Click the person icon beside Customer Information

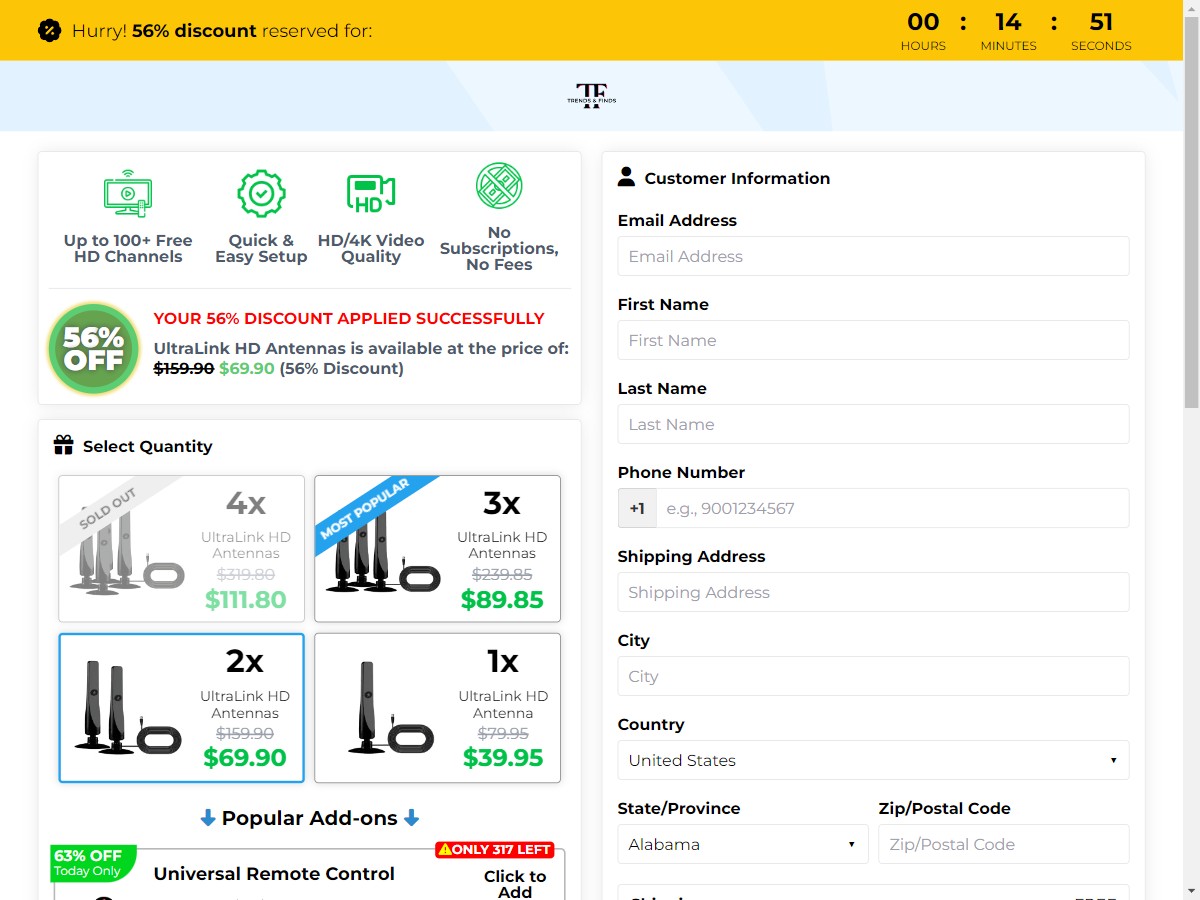coord(627,177)
